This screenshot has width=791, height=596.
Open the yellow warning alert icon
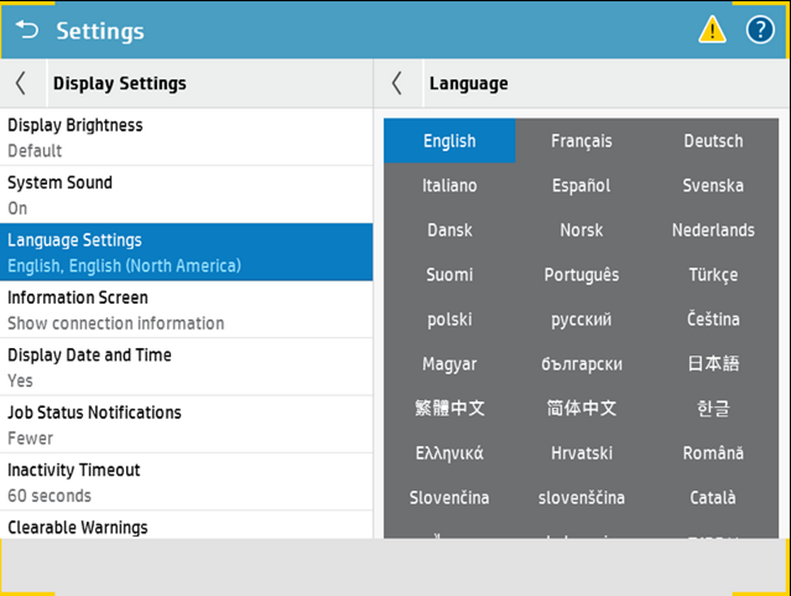point(712,31)
